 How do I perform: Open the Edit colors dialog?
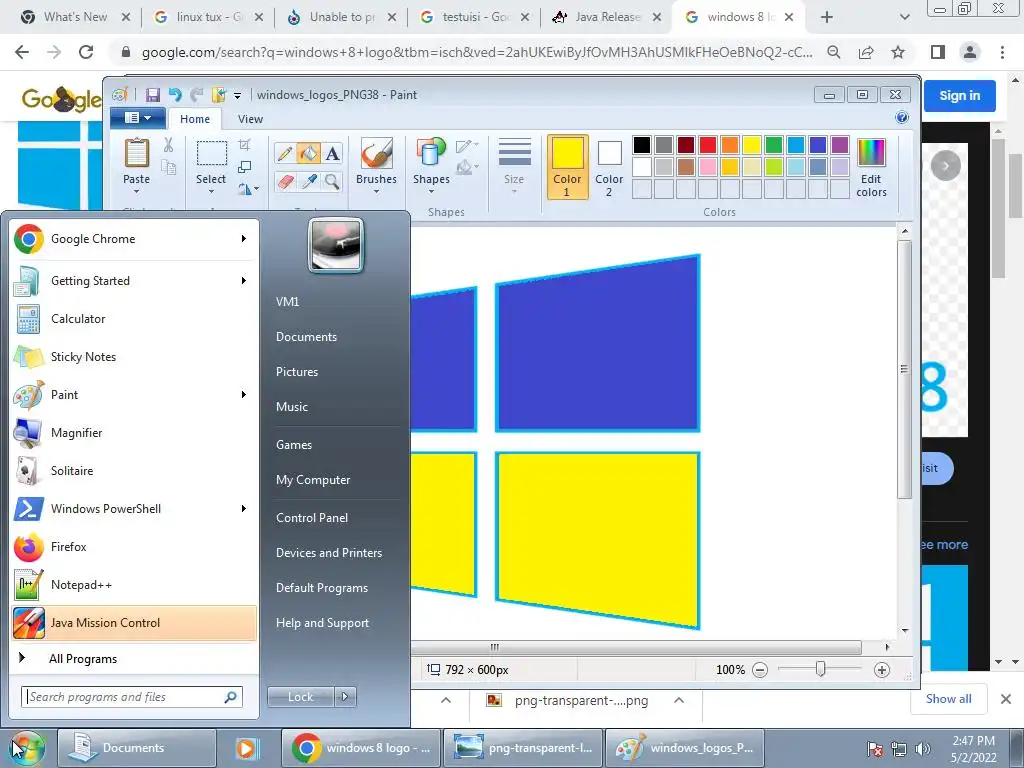[x=871, y=167]
